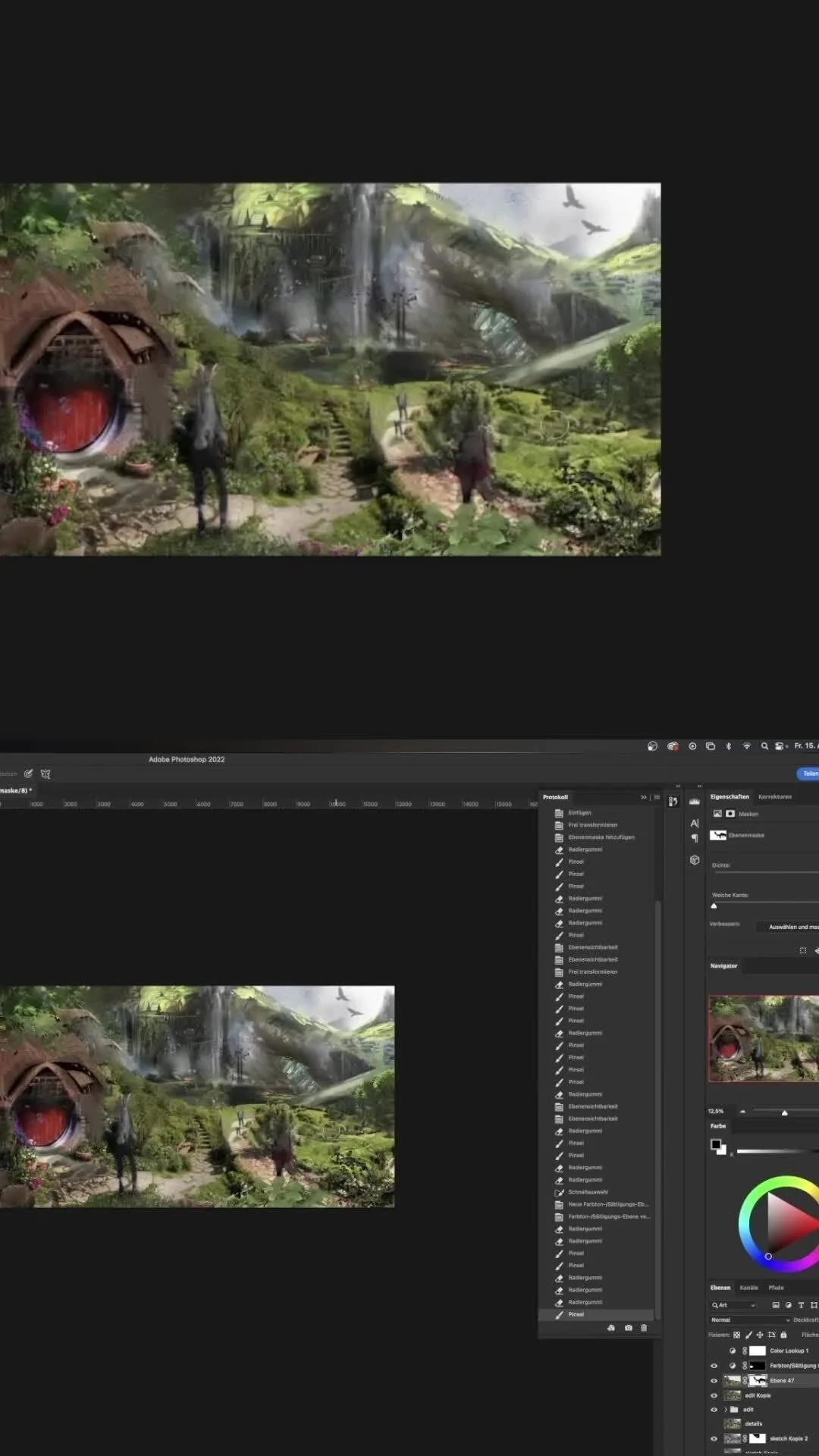Open the Histogram panel icon

(x=695, y=802)
